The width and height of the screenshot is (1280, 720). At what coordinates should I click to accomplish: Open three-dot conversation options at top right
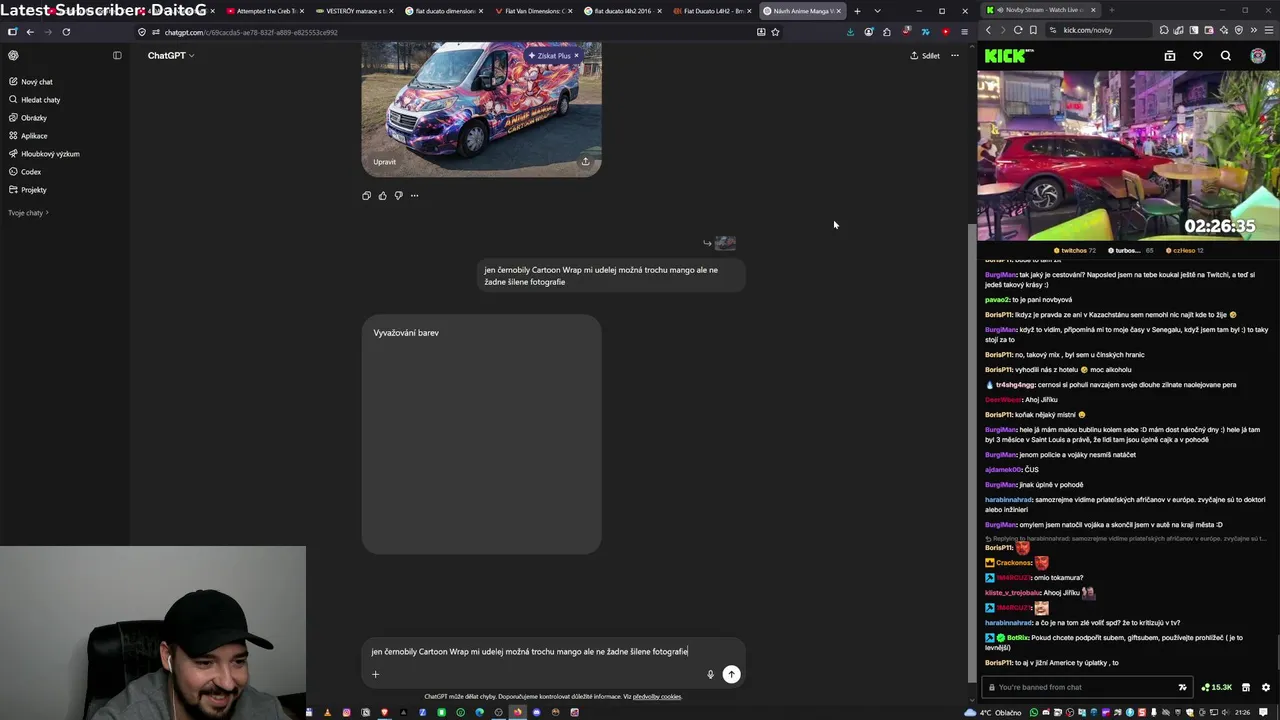(x=954, y=56)
